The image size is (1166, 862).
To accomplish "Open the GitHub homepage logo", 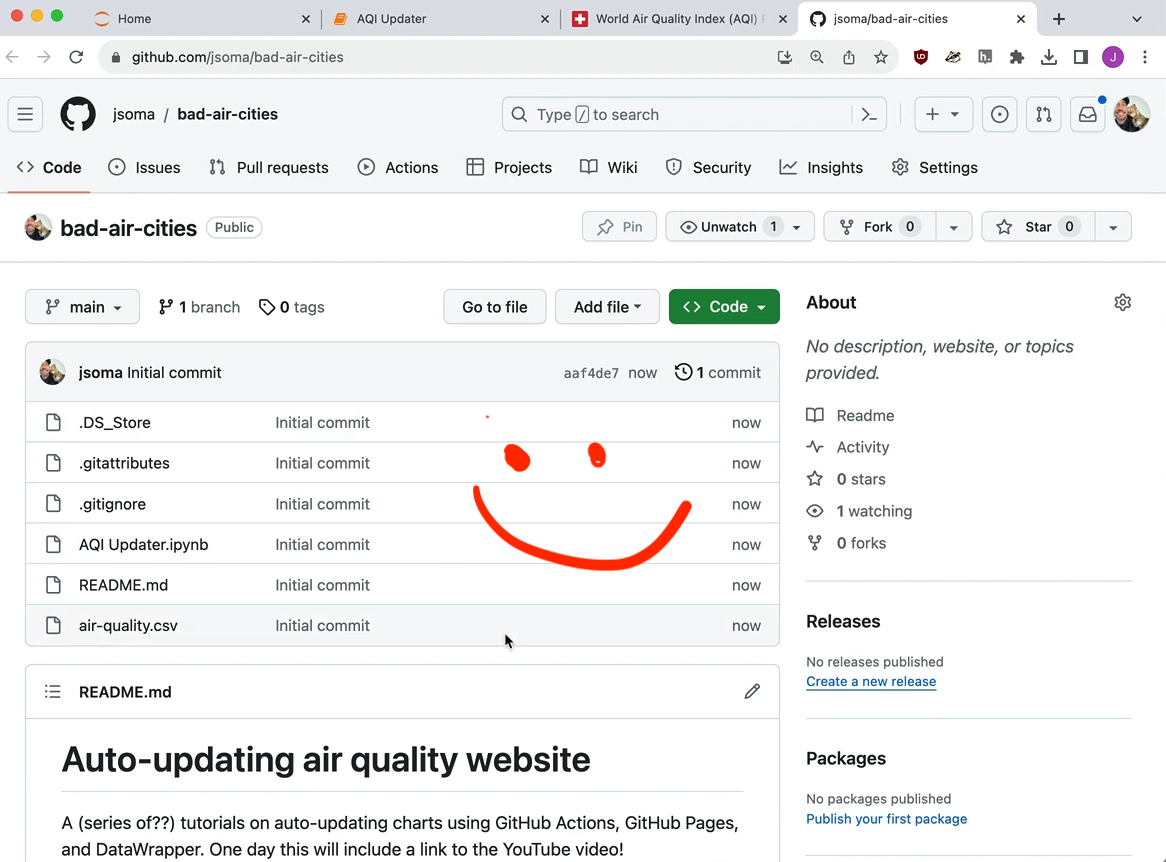I will point(78,115).
